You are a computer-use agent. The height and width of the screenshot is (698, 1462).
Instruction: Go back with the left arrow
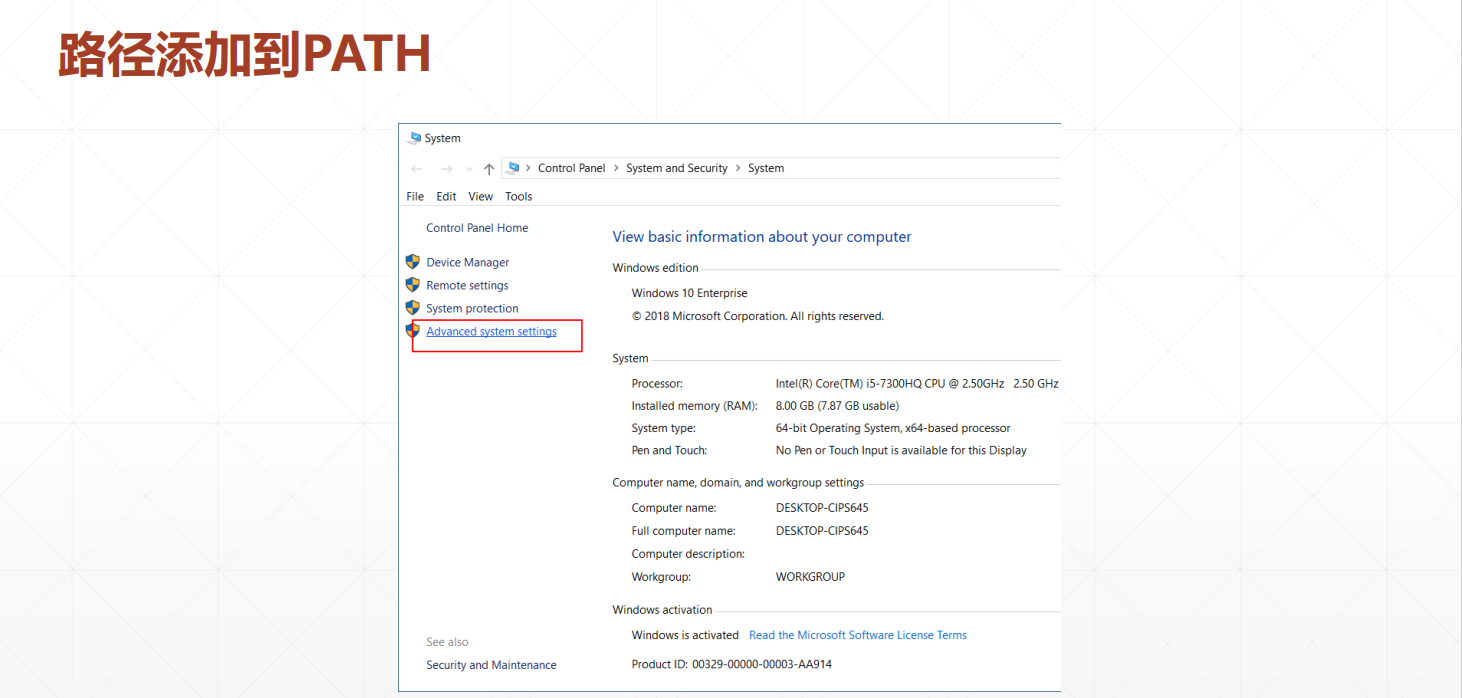click(417, 169)
